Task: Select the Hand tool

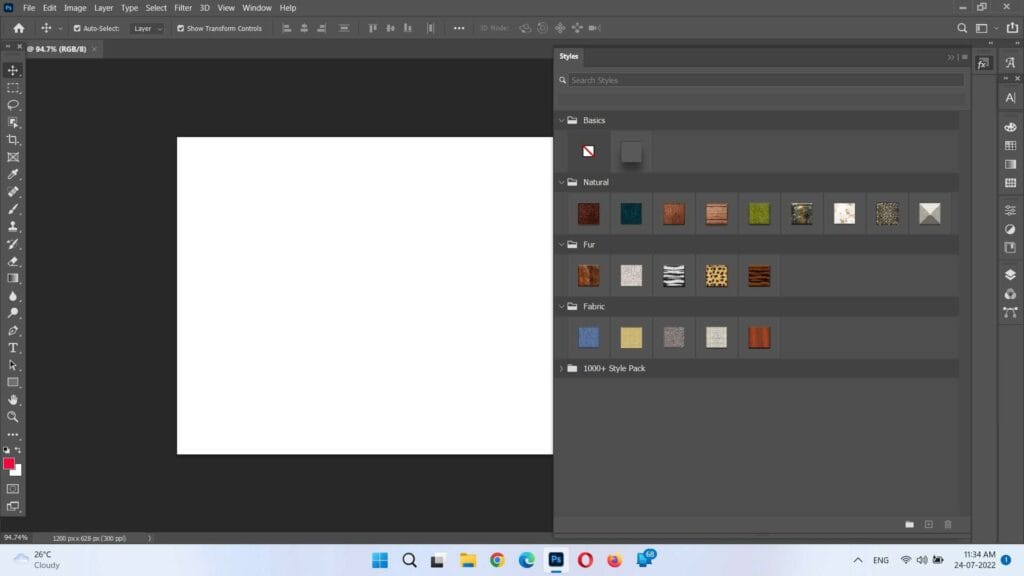Action: pyautogui.click(x=13, y=399)
